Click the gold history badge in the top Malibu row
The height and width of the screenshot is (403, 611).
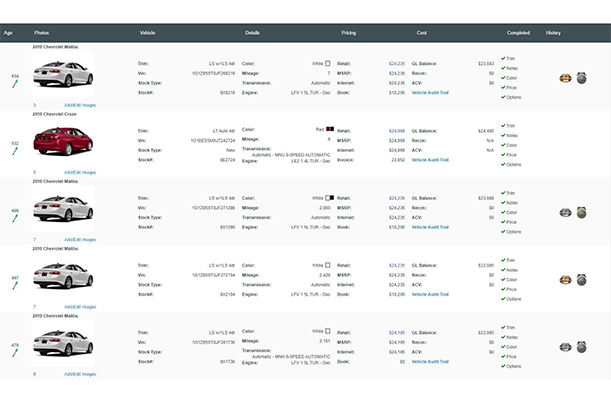pos(566,77)
